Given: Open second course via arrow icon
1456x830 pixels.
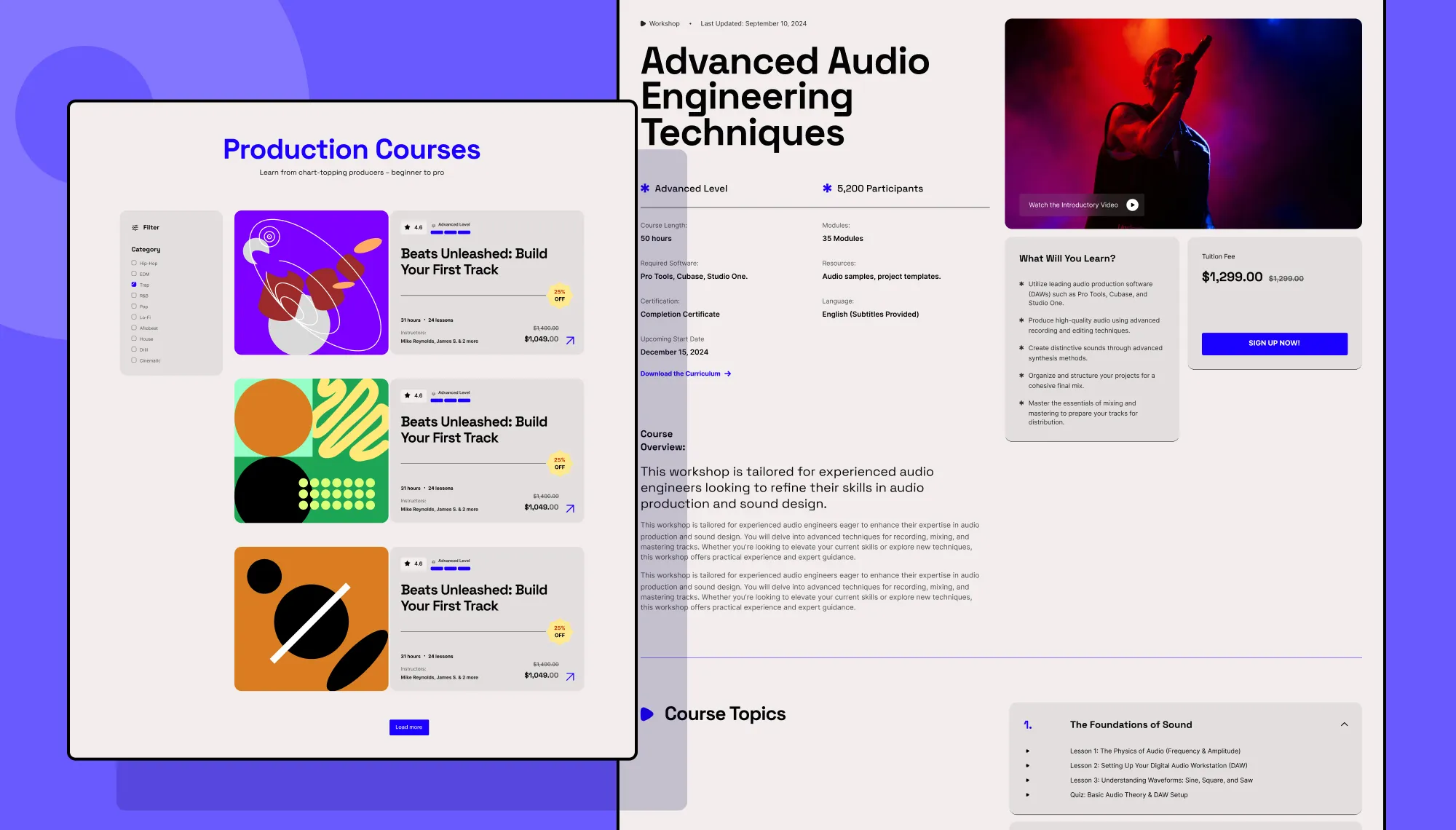Looking at the screenshot, I should click(570, 508).
